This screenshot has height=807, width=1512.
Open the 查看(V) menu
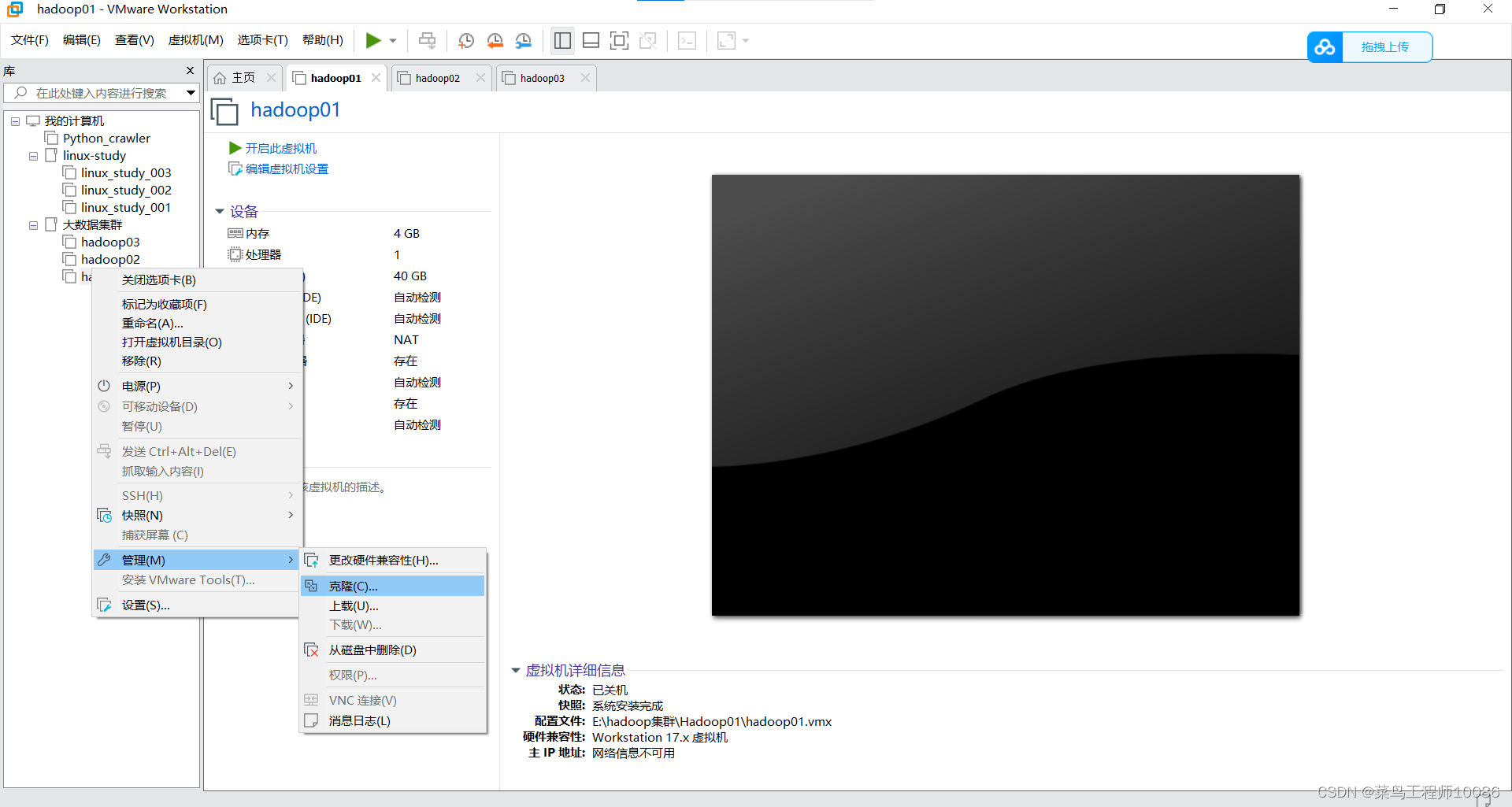[135, 40]
